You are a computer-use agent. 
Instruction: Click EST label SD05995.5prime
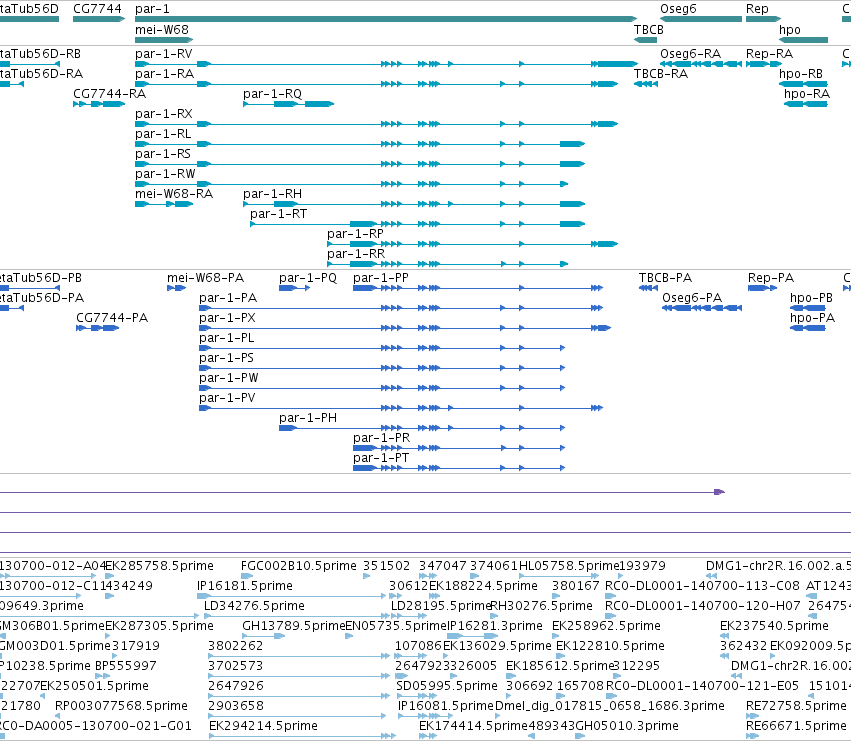447,686
